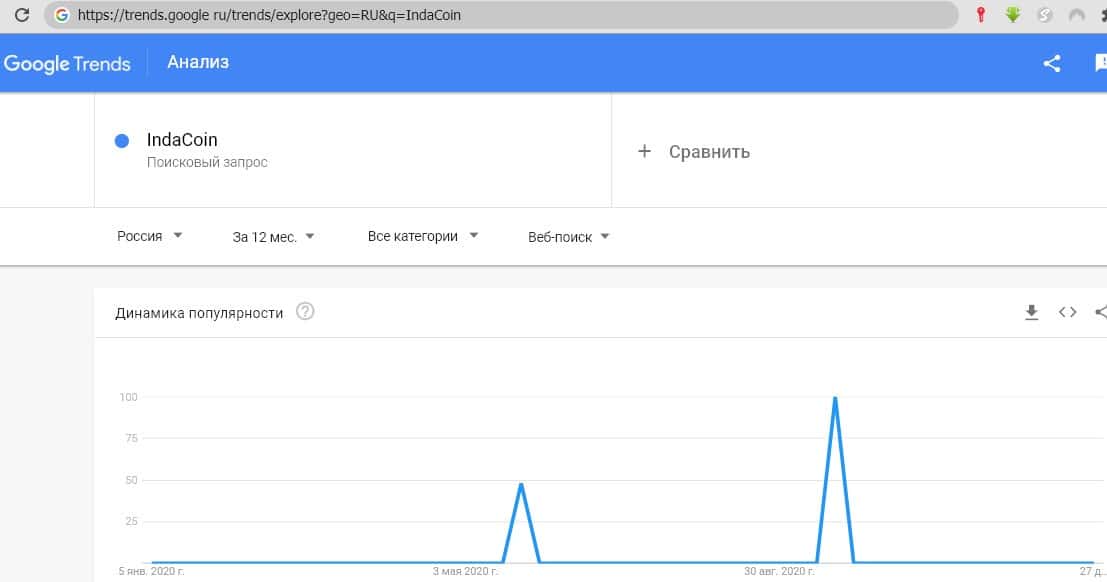Click the Динамика популярности heading

[x=199, y=313]
